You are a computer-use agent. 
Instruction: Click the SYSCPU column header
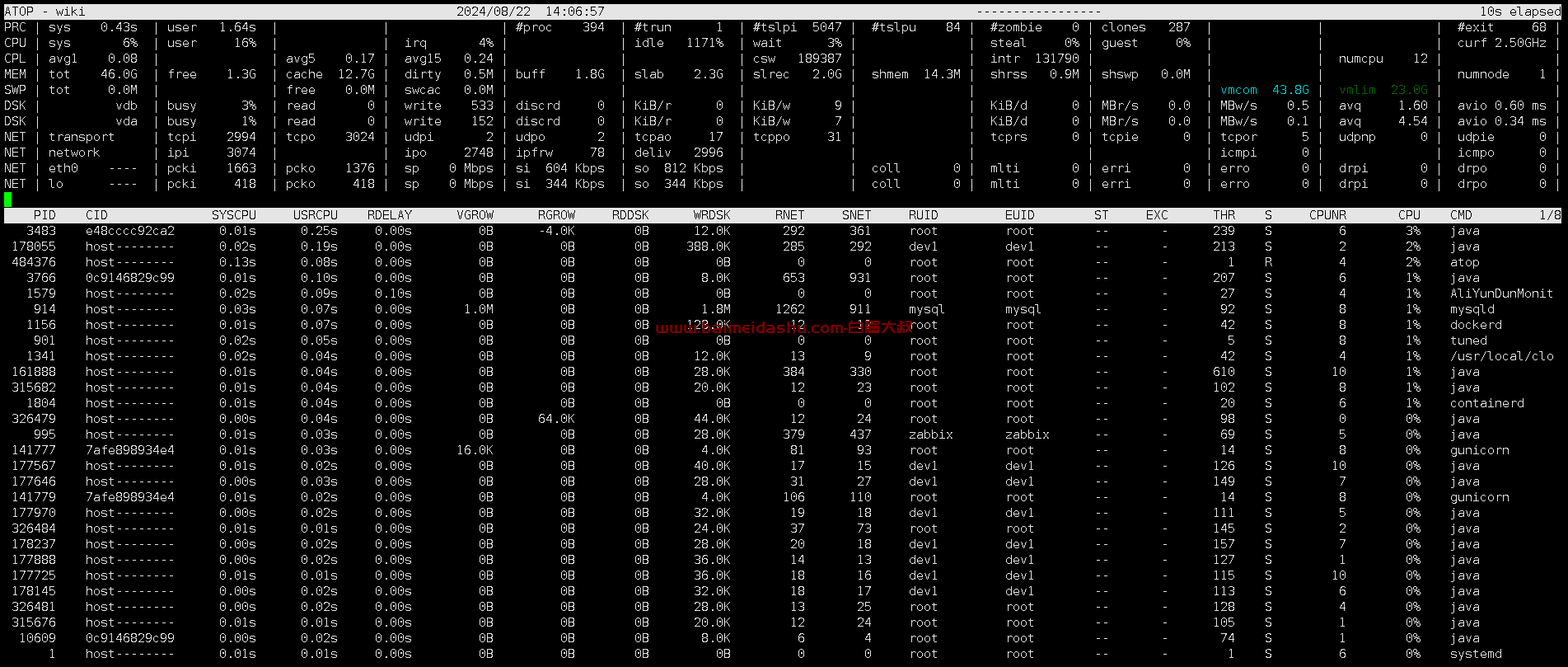click(234, 215)
